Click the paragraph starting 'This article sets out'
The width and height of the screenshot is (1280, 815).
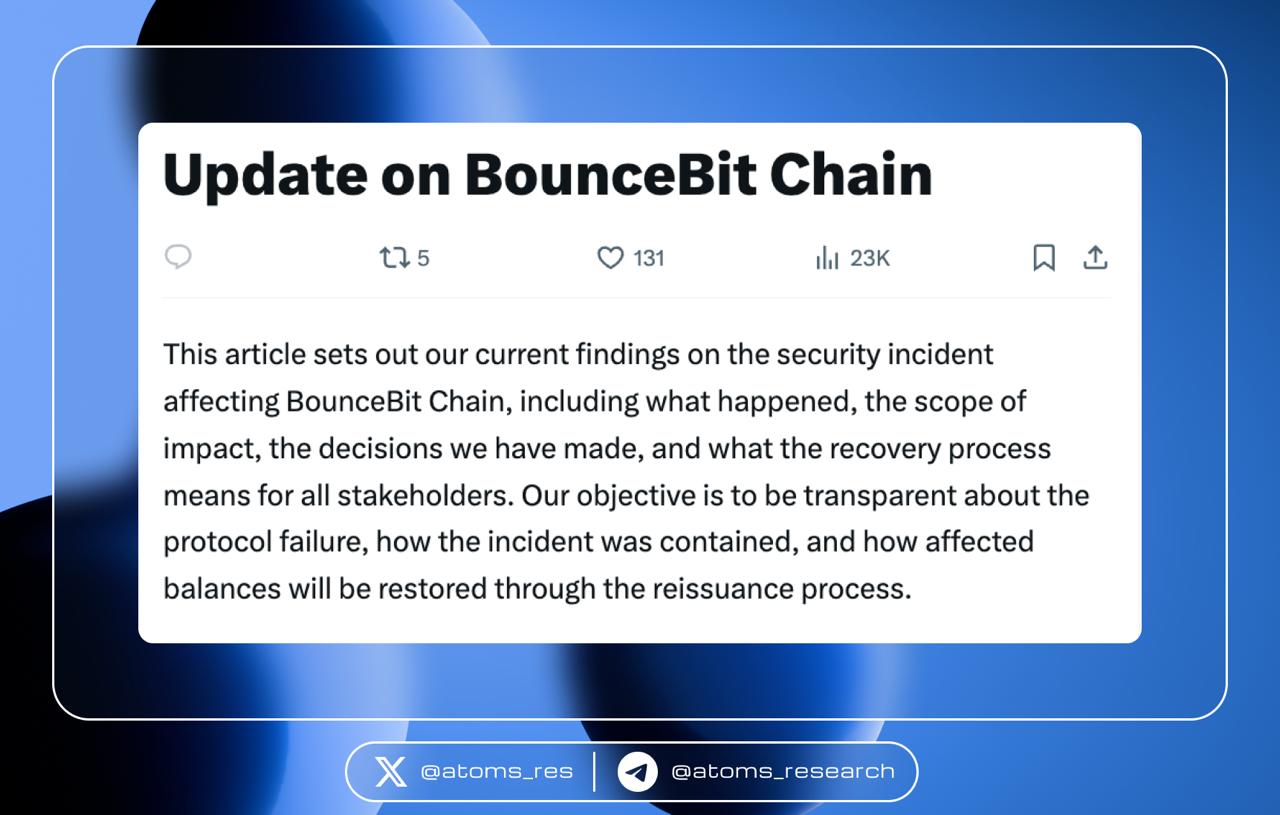click(x=626, y=471)
